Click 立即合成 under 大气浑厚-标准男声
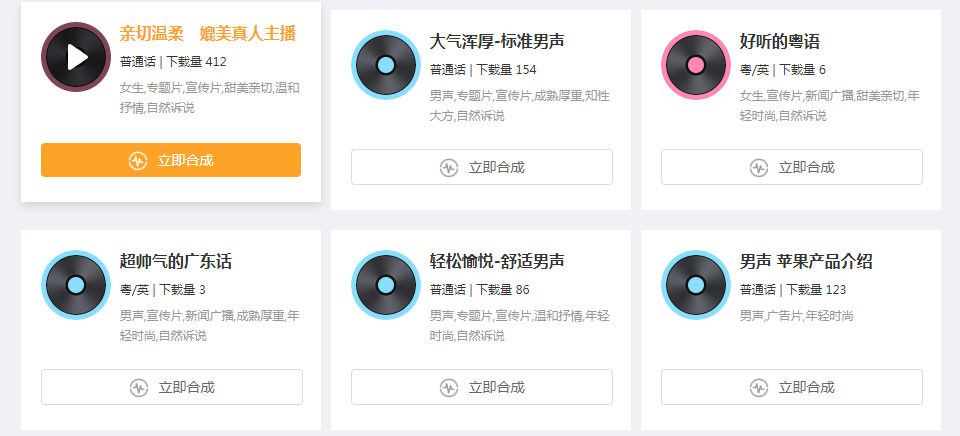960x436 pixels. click(x=481, y=167)
